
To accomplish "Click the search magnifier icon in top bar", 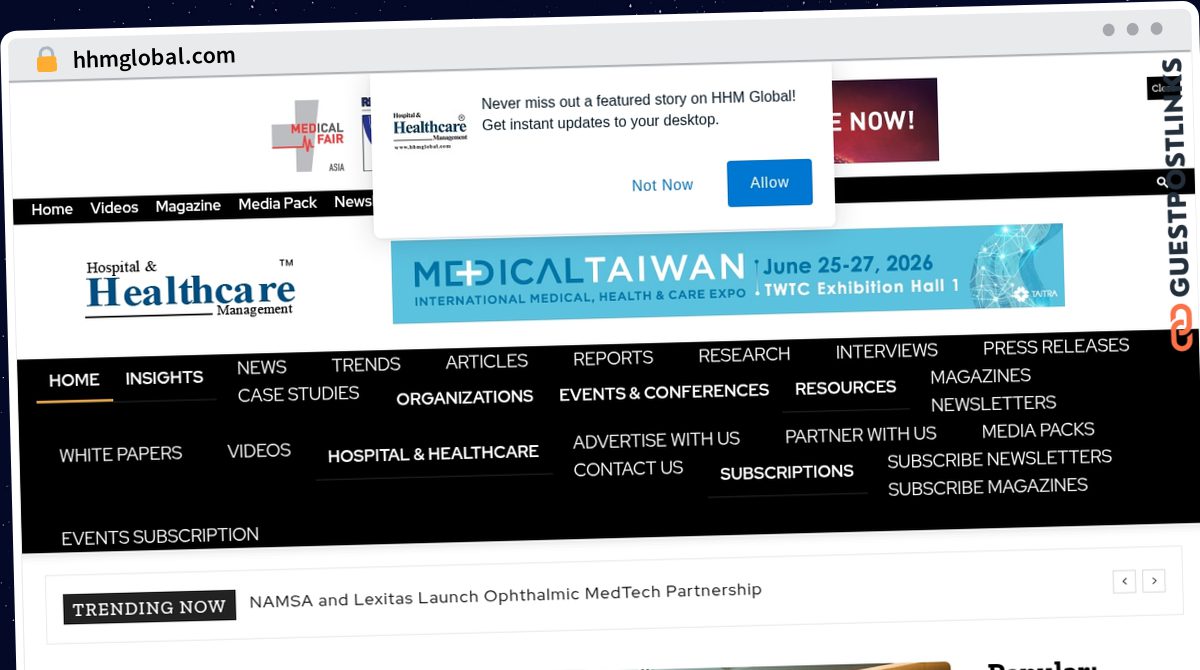I will pyautogui.click(x=1161, y=182).
